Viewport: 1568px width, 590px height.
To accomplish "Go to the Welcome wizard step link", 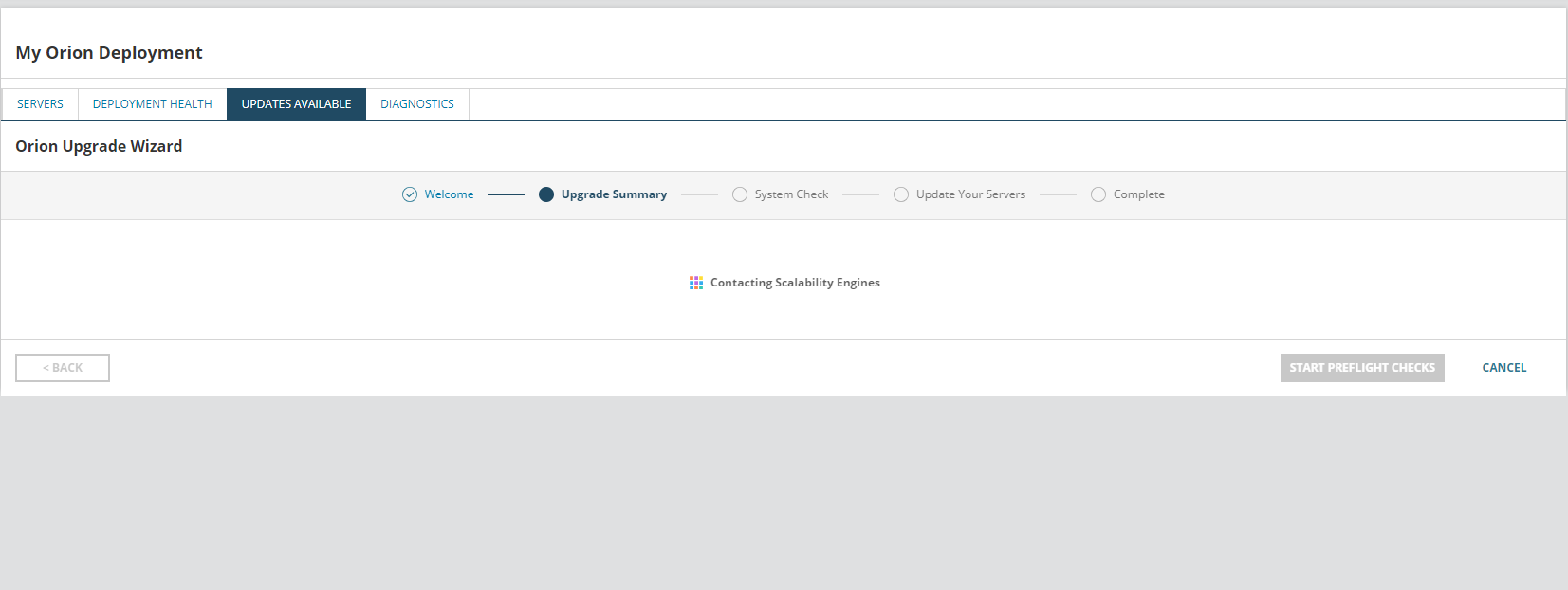I will 449,194.
